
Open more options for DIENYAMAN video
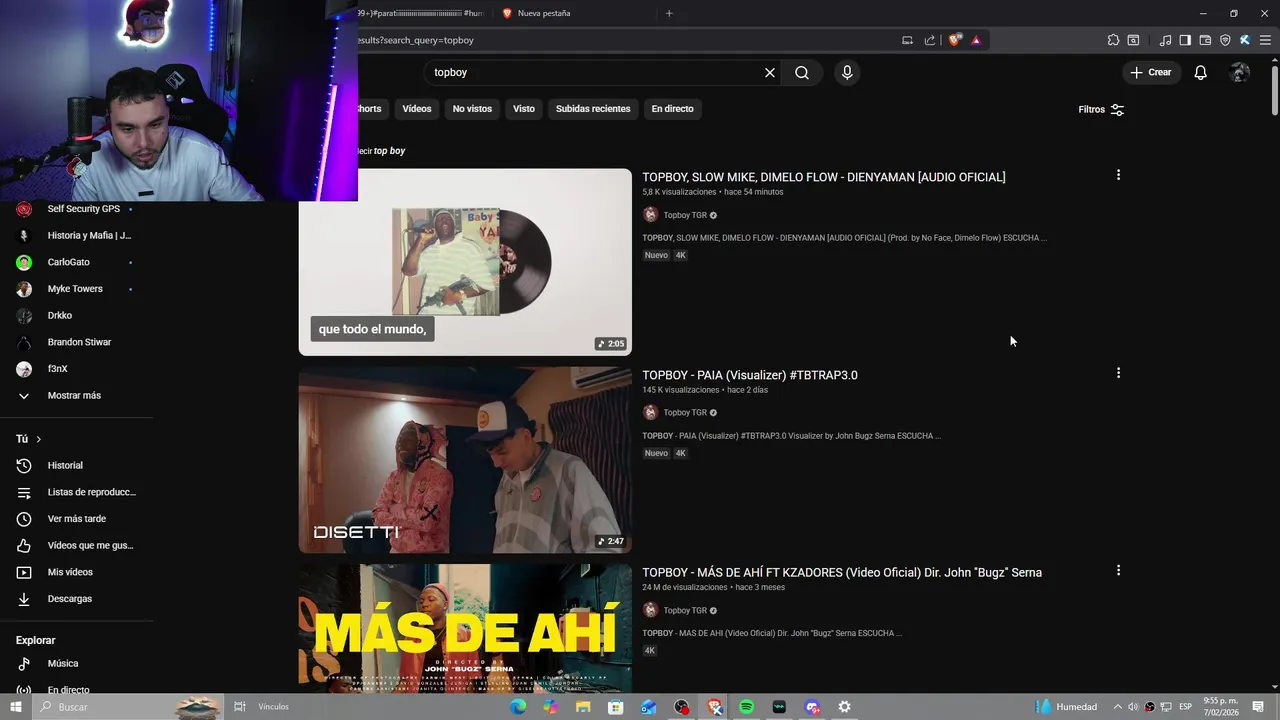[x=1118, y=175]
